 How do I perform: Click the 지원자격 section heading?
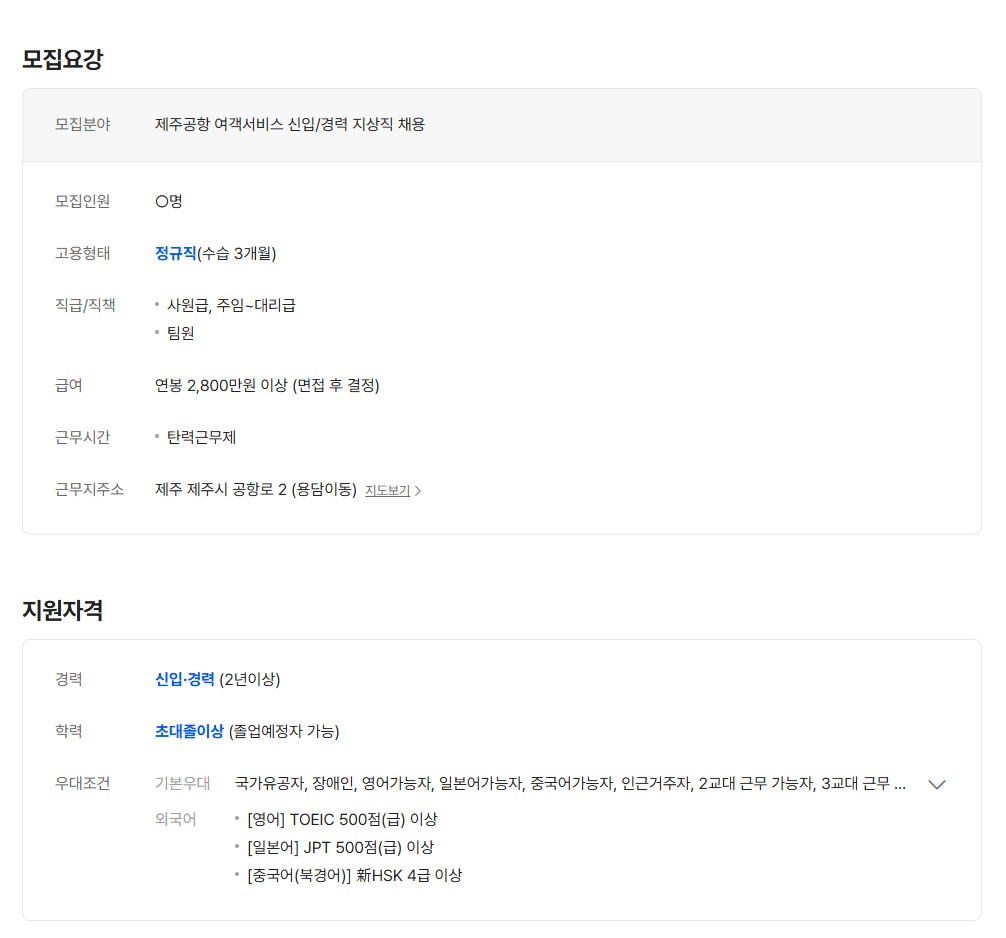click(62, 610)
